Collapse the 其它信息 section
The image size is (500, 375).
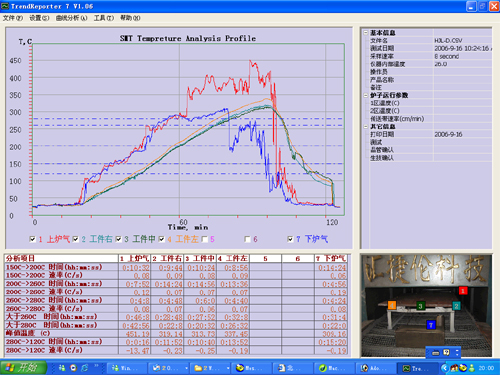[366, 126]
